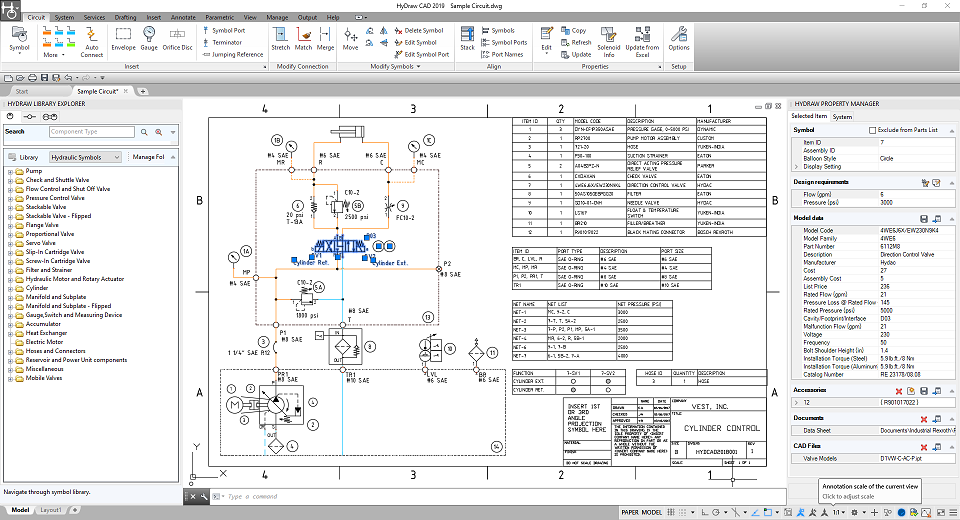Click the Balloon Style Circle value

pos(916,159)
